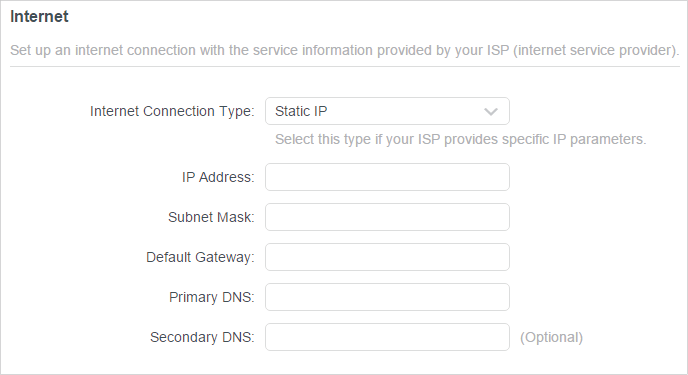Focus the IP Address input field
688x375 pixels.
[x=387, y=177]
